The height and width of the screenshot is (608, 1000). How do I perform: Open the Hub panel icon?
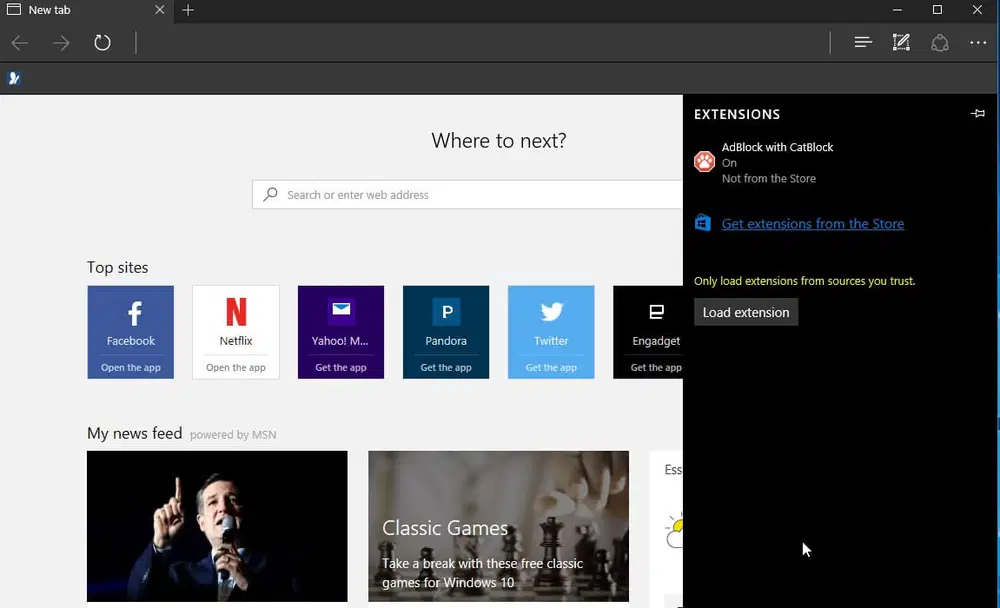point(863,42)
